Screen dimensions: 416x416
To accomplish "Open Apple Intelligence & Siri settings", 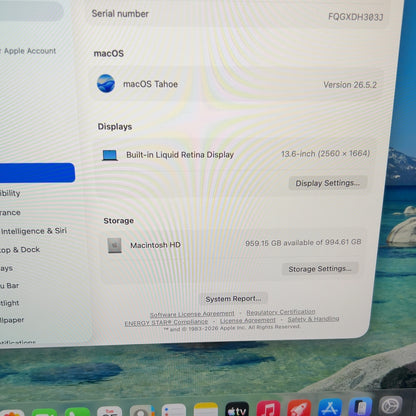I will tap(33, 231).
